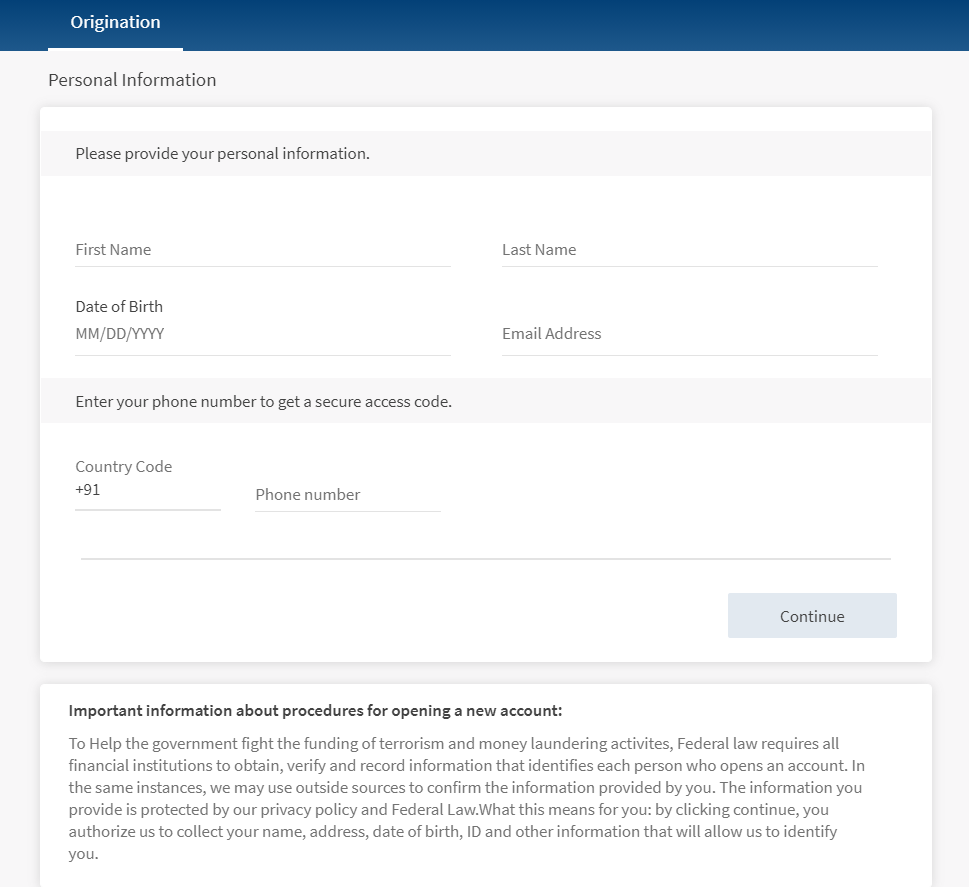
Task: Click the secure access code instruction banner
Action: tap(264, 402)
